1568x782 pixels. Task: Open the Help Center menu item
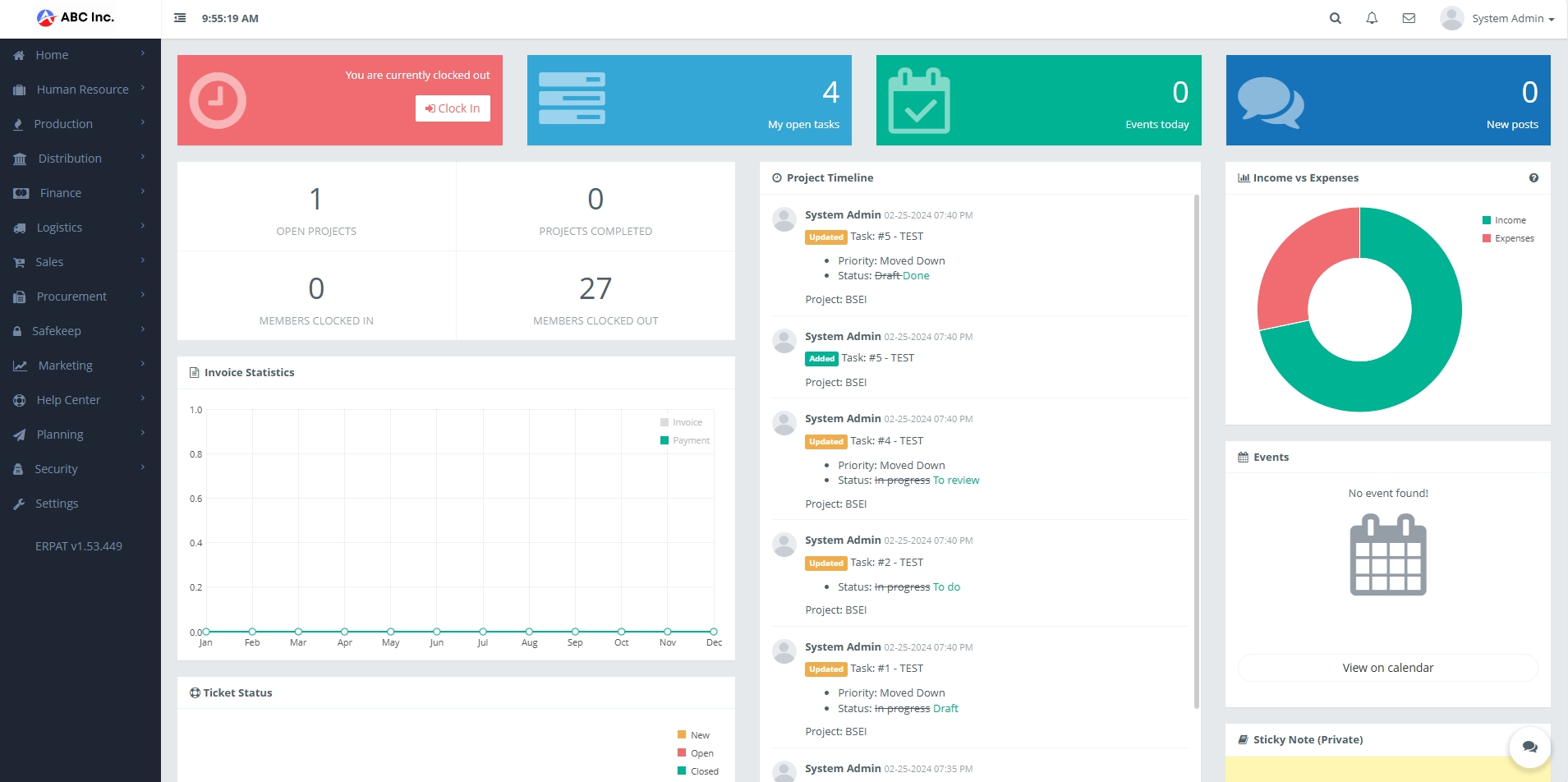(80, 400)
